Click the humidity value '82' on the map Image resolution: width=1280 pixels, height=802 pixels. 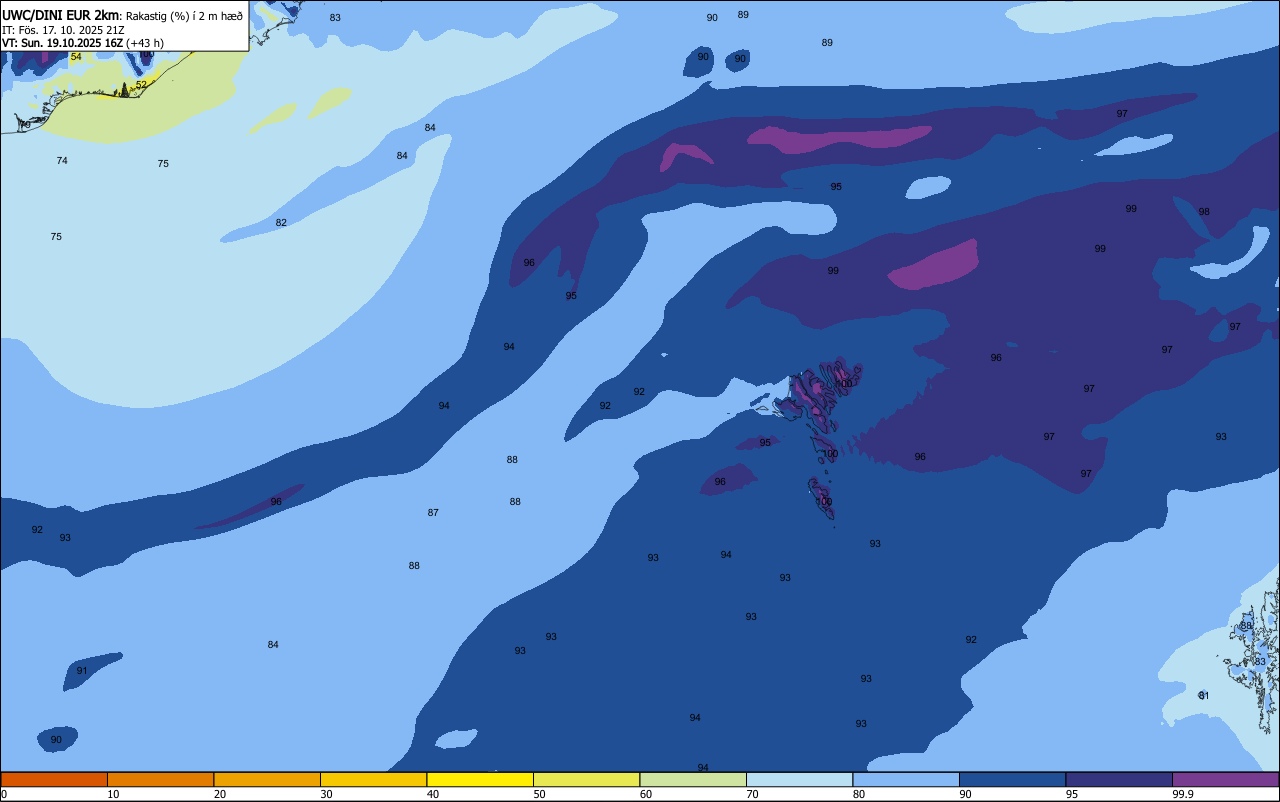point(281,222)
